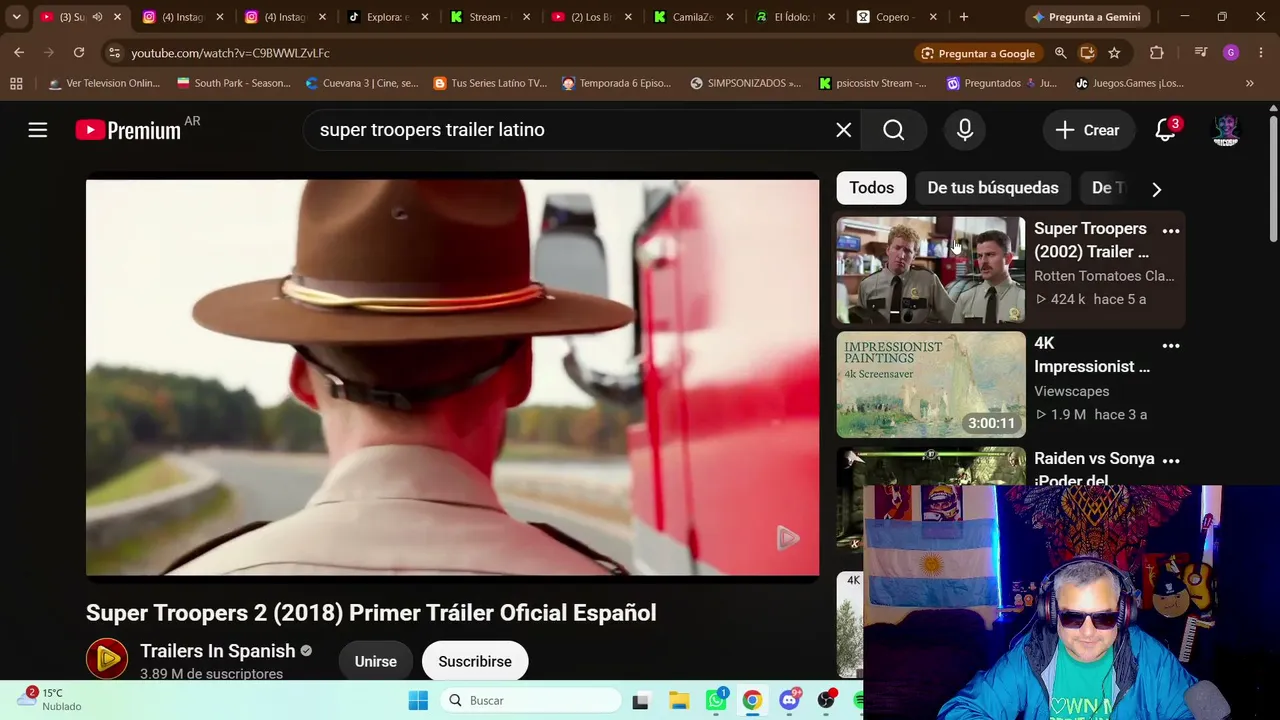1280x720 pixels.
Task: Click Preguntar a Google lens button
Action: tap(978, 53)
